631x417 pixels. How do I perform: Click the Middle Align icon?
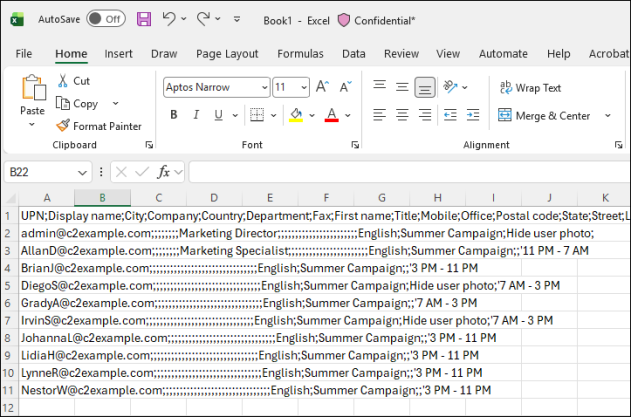[402, 87]
